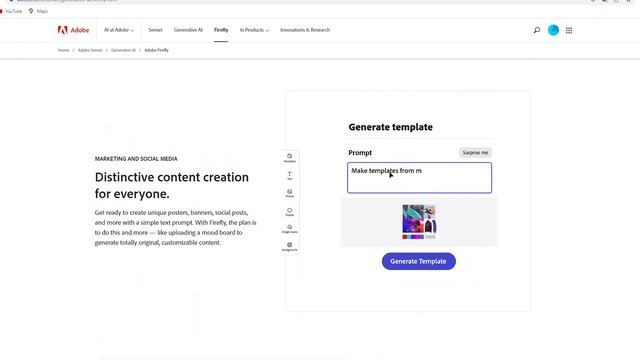
Task: Open site search with the magnifier icon
Action: coord(537,30)
